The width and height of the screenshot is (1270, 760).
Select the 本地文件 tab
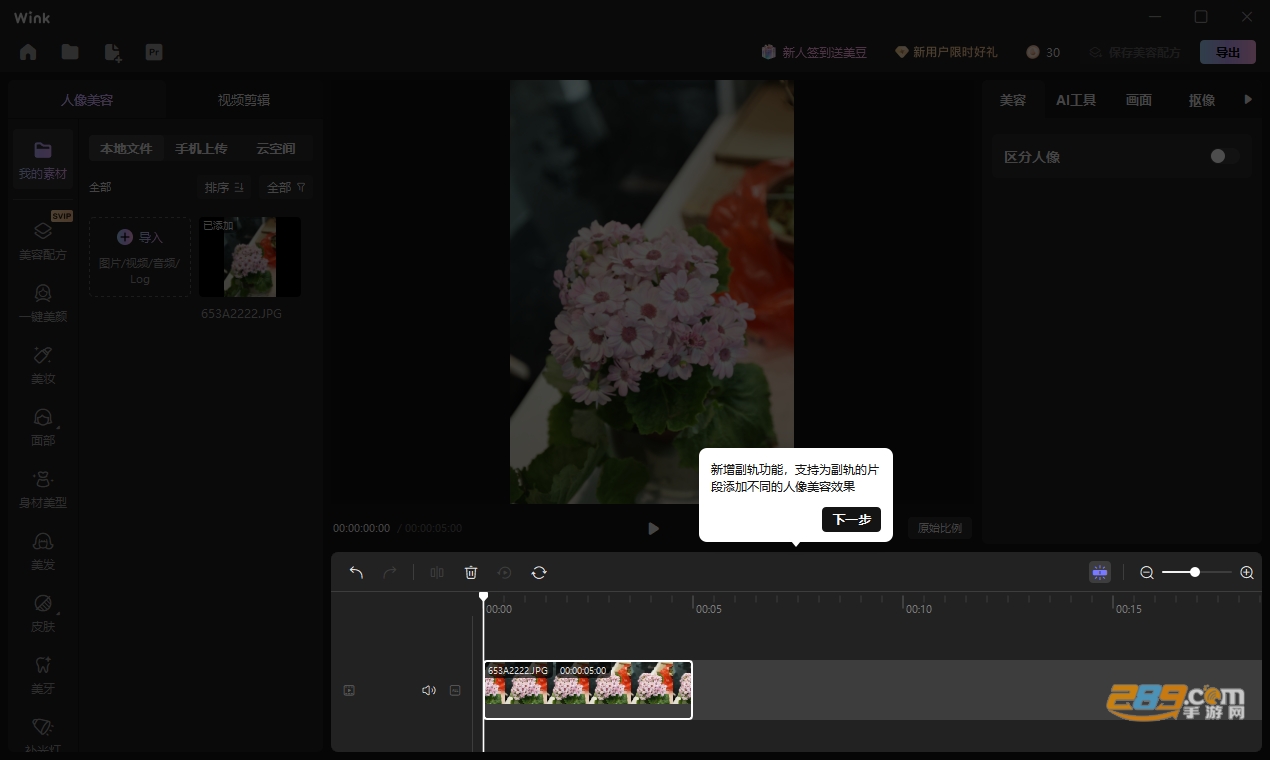126,148
